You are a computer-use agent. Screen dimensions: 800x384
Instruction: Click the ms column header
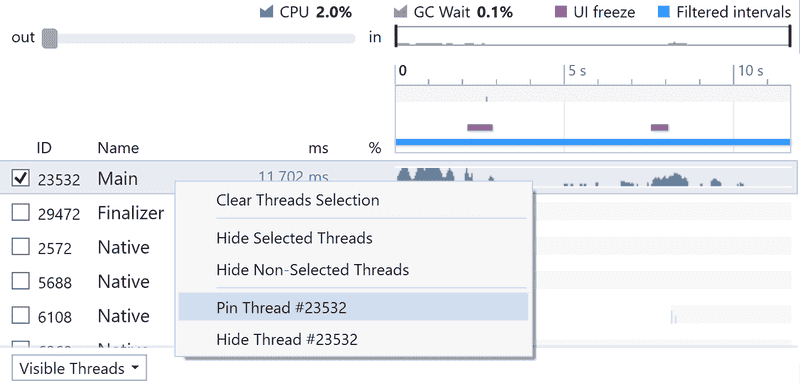coord(318,148)
